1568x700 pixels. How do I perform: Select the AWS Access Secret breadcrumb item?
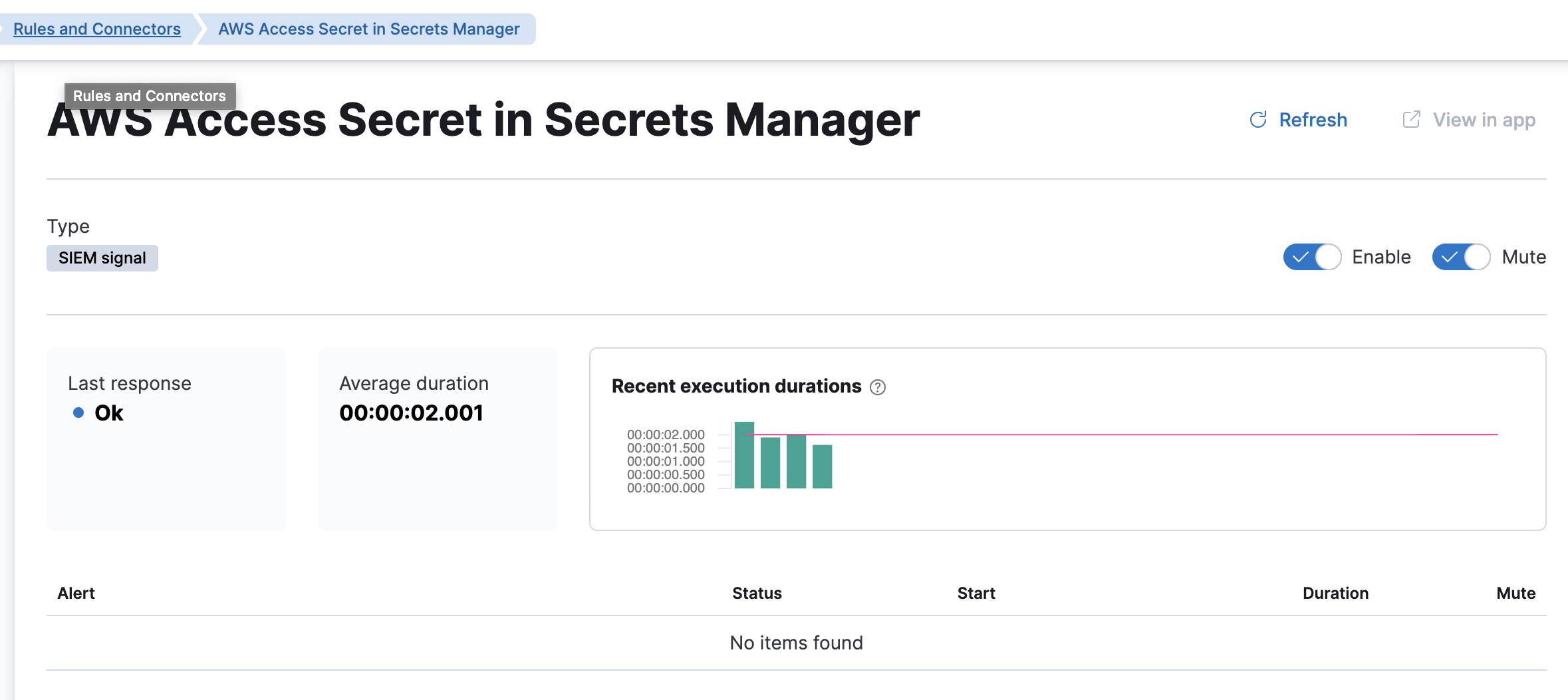tap(369, 29)
